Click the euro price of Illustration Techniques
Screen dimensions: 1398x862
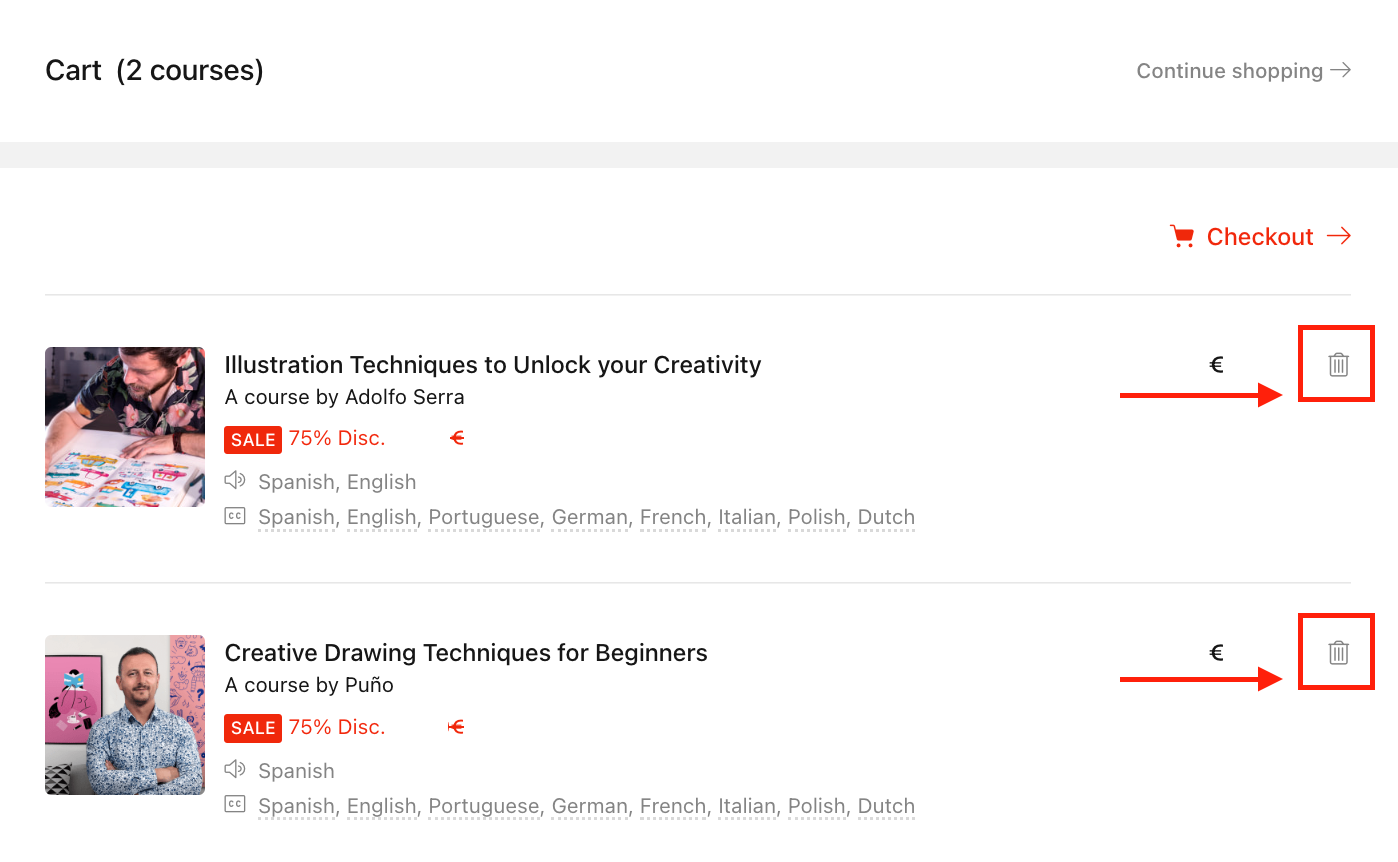(x=1217, y=365)
